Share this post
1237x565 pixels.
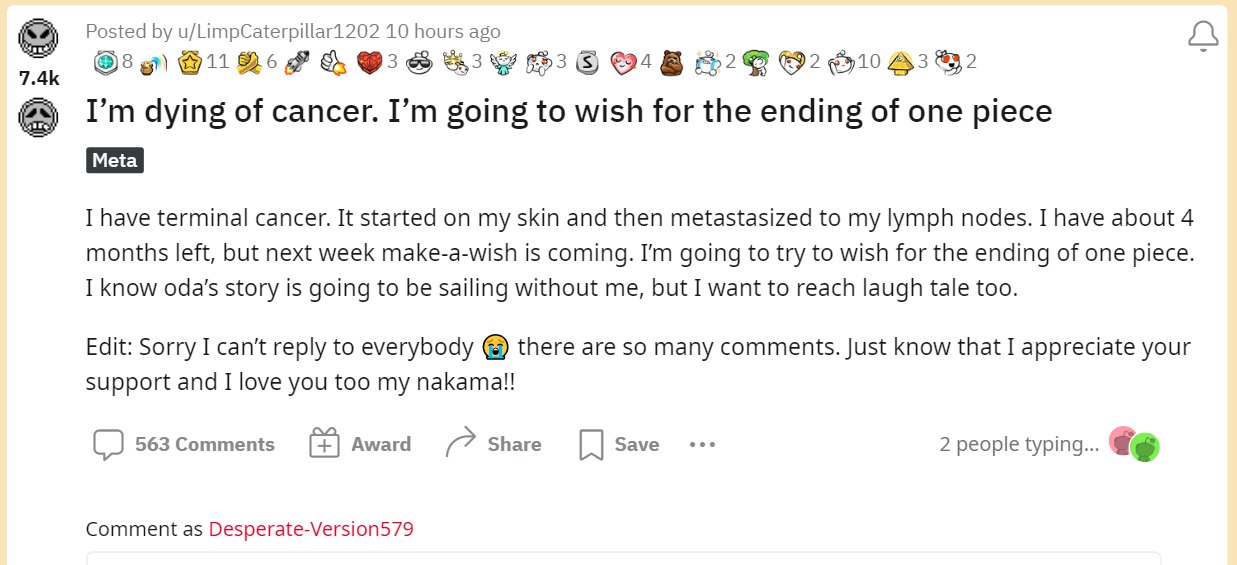pyautogui.click(x=494, y=444)
